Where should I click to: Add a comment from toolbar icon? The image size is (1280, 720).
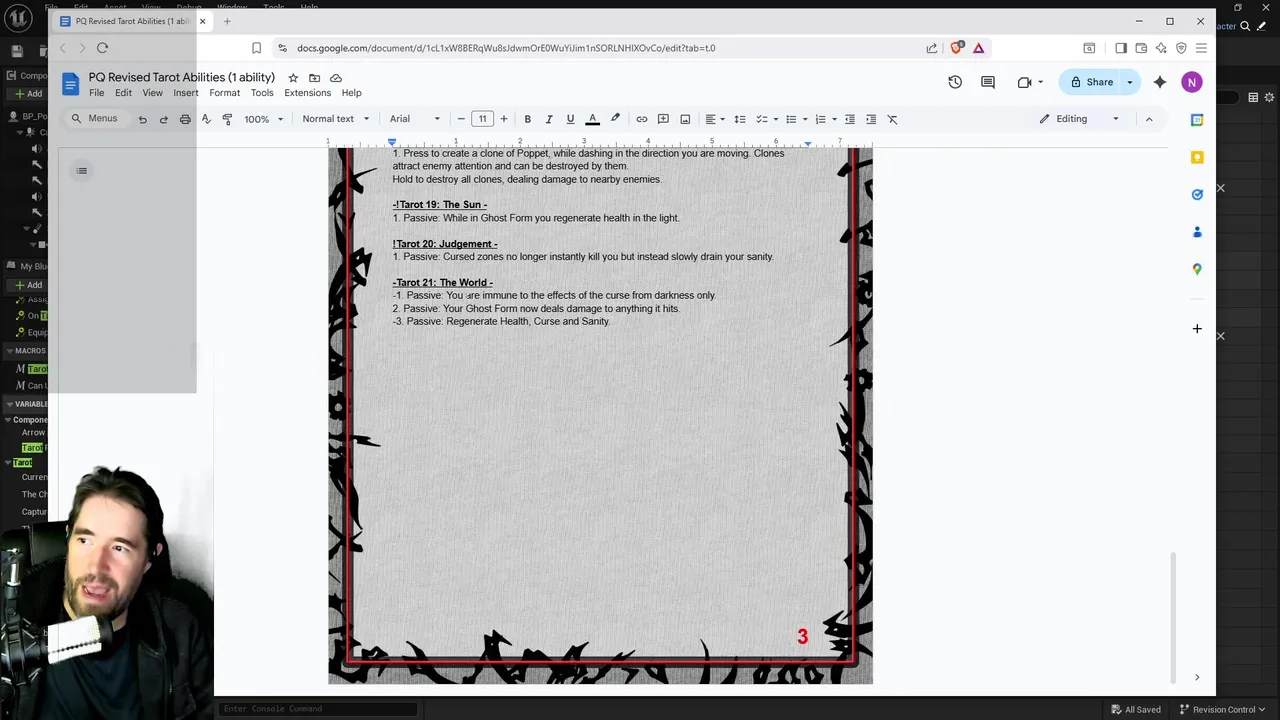click(663, 119)
